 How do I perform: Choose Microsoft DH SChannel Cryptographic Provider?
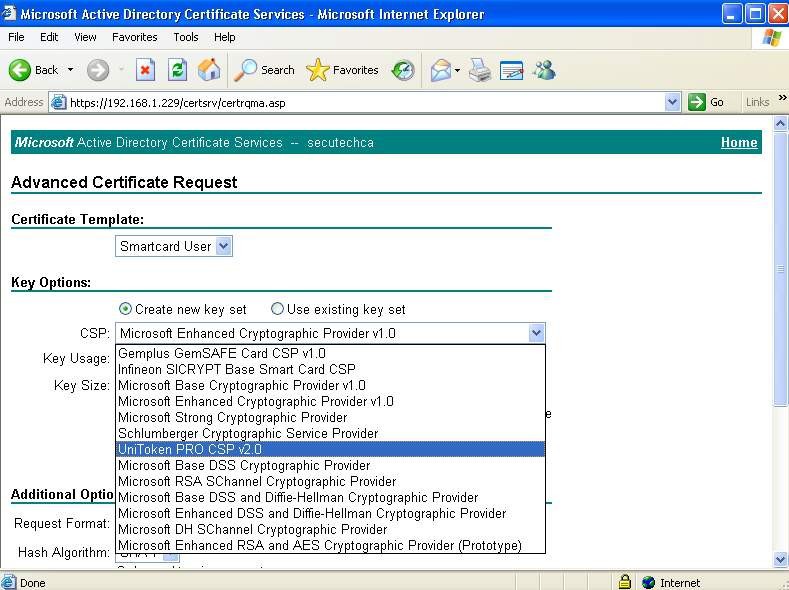(x=330, y=529)
